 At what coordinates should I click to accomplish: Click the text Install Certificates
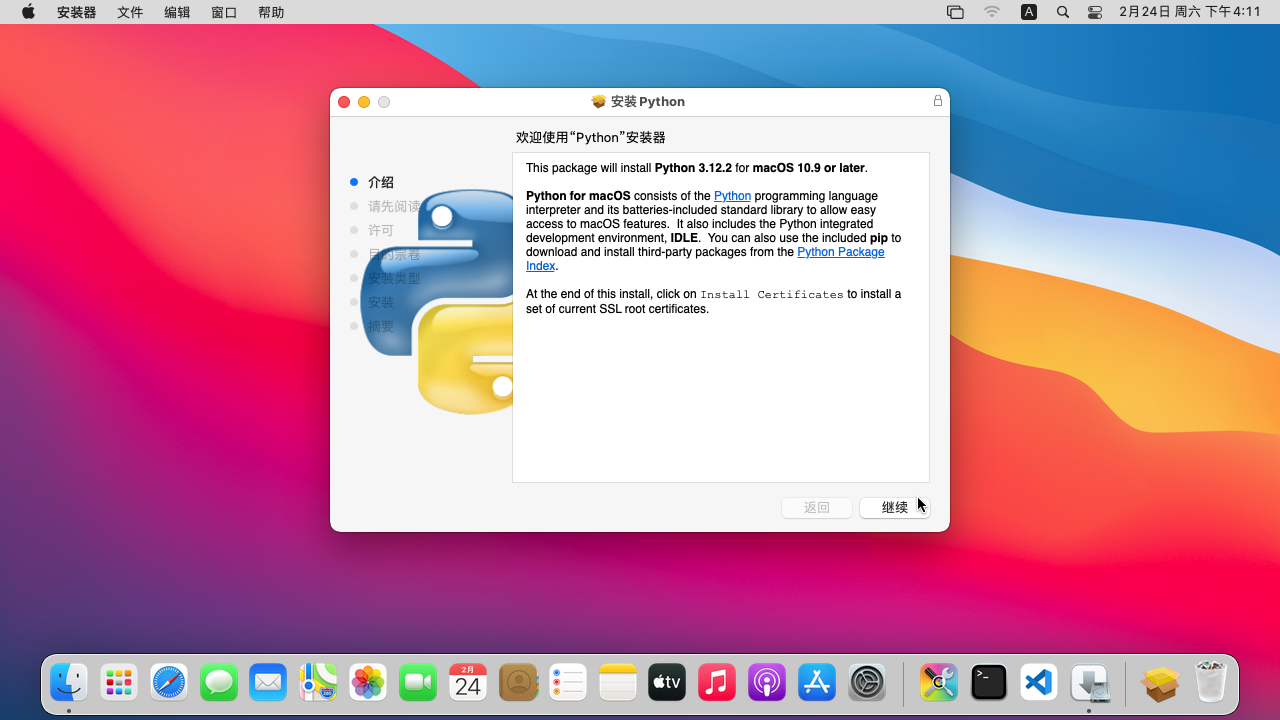pos(772,294)
